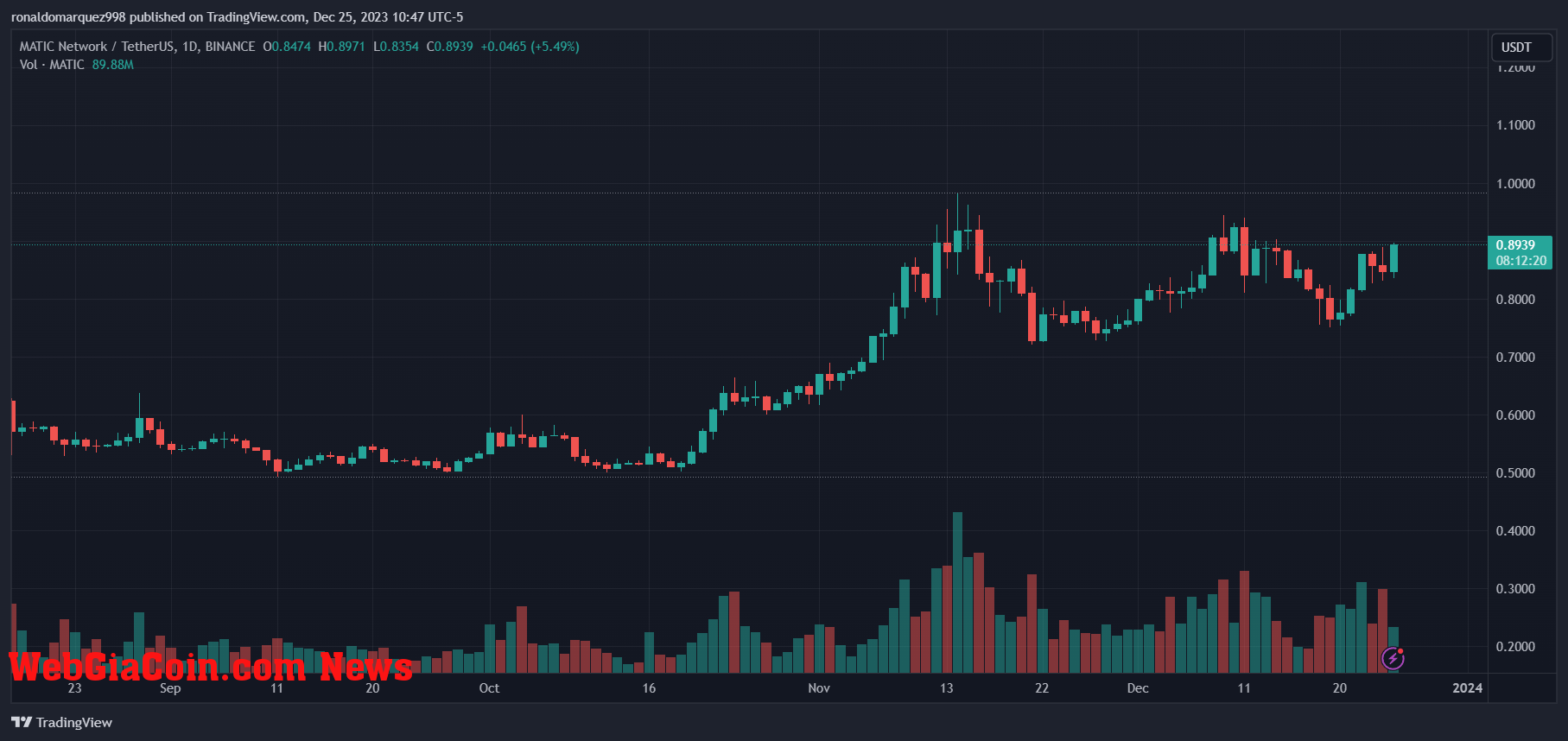Click the current price tag 0.8939 on the axis
This screenshot has width=1568, height=741.
pos(1515,245)
